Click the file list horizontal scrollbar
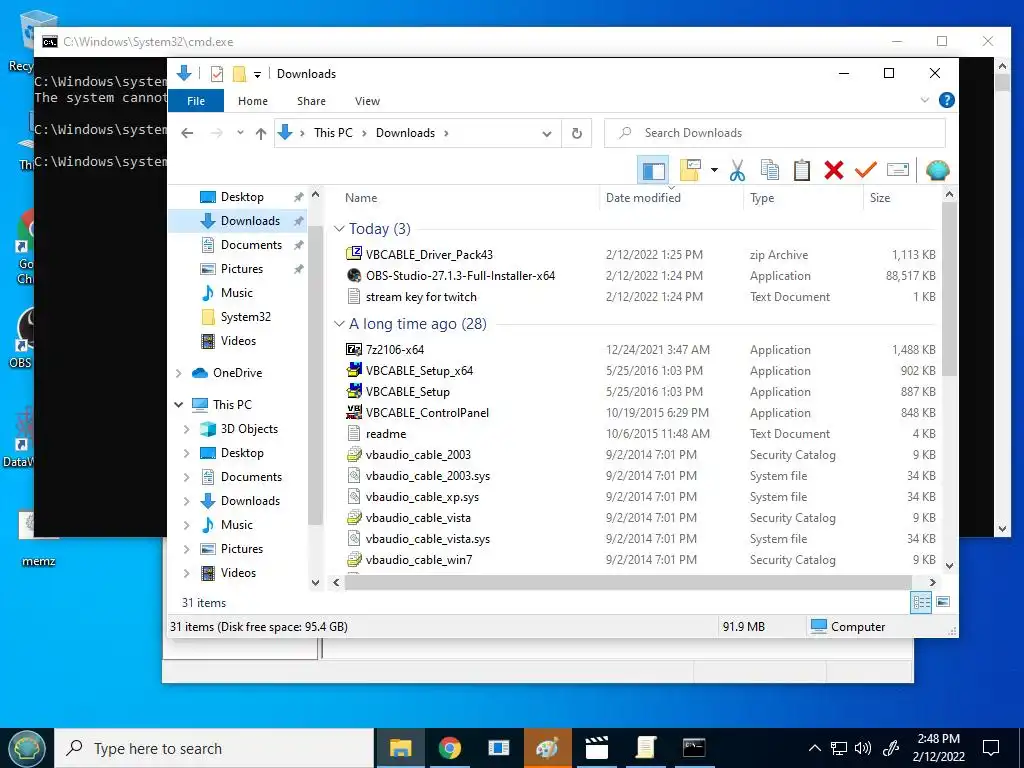1024x768 pixels. point(628,582)
